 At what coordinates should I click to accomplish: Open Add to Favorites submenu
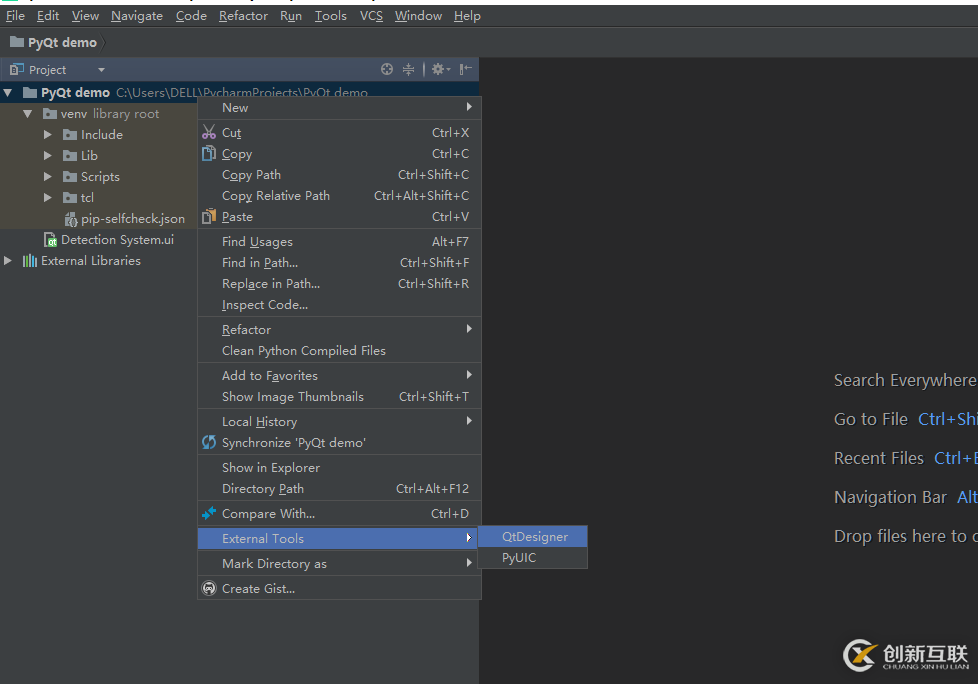[339, 375]
